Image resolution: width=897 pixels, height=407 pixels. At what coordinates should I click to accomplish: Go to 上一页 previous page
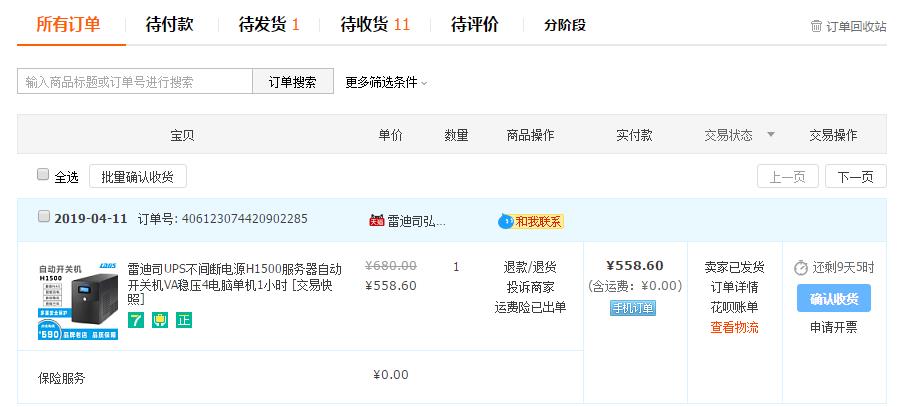(x=788, y=176)
